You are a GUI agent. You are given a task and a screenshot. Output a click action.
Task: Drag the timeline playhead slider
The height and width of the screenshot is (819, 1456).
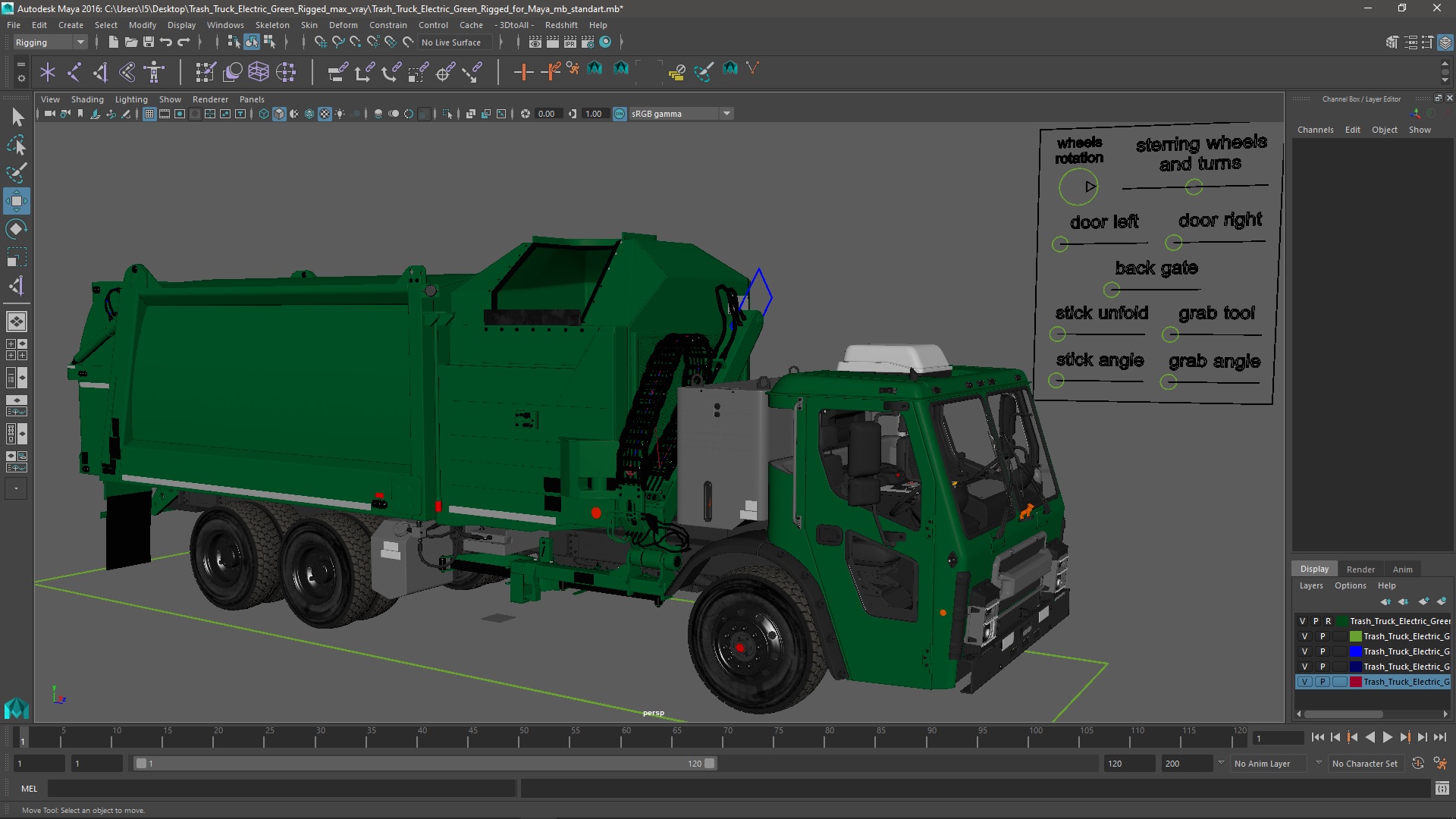[25, 738]
